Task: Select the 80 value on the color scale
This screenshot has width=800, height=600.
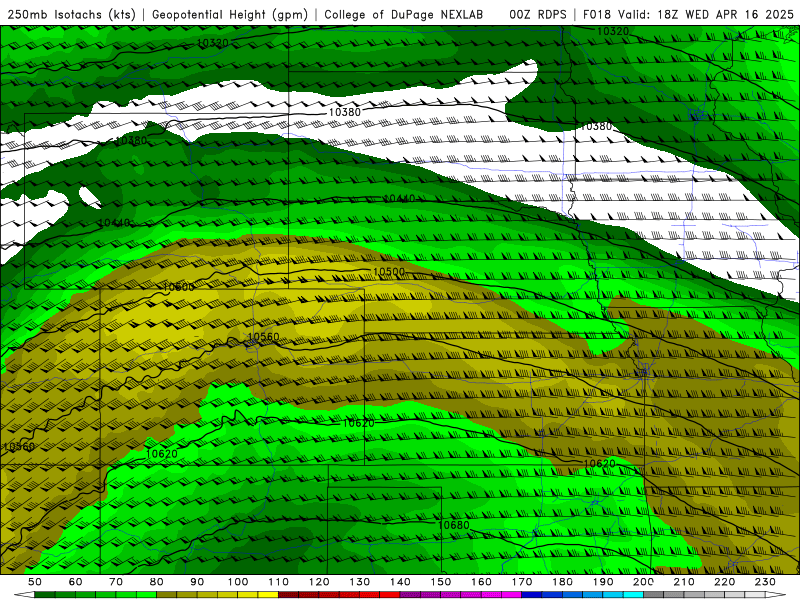Action: (x=157, y=582)
